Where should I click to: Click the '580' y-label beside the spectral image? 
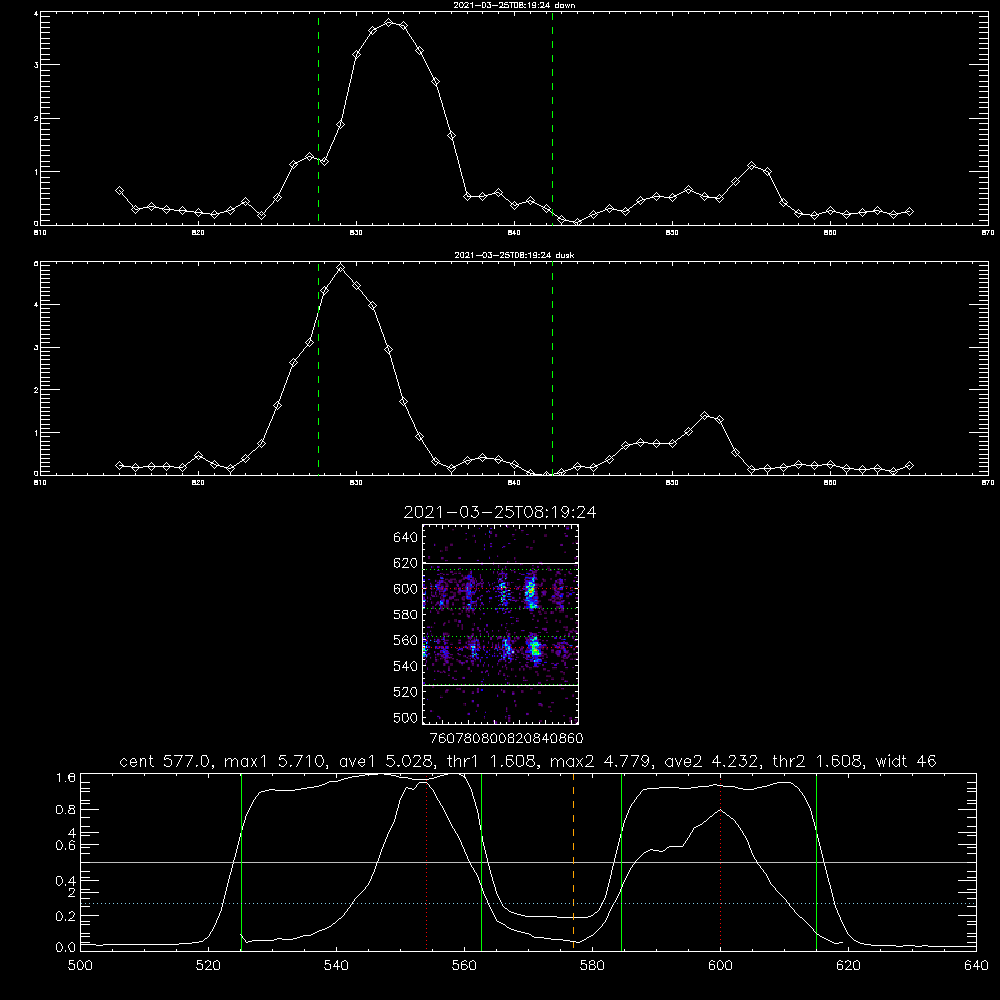pos(406,615)
